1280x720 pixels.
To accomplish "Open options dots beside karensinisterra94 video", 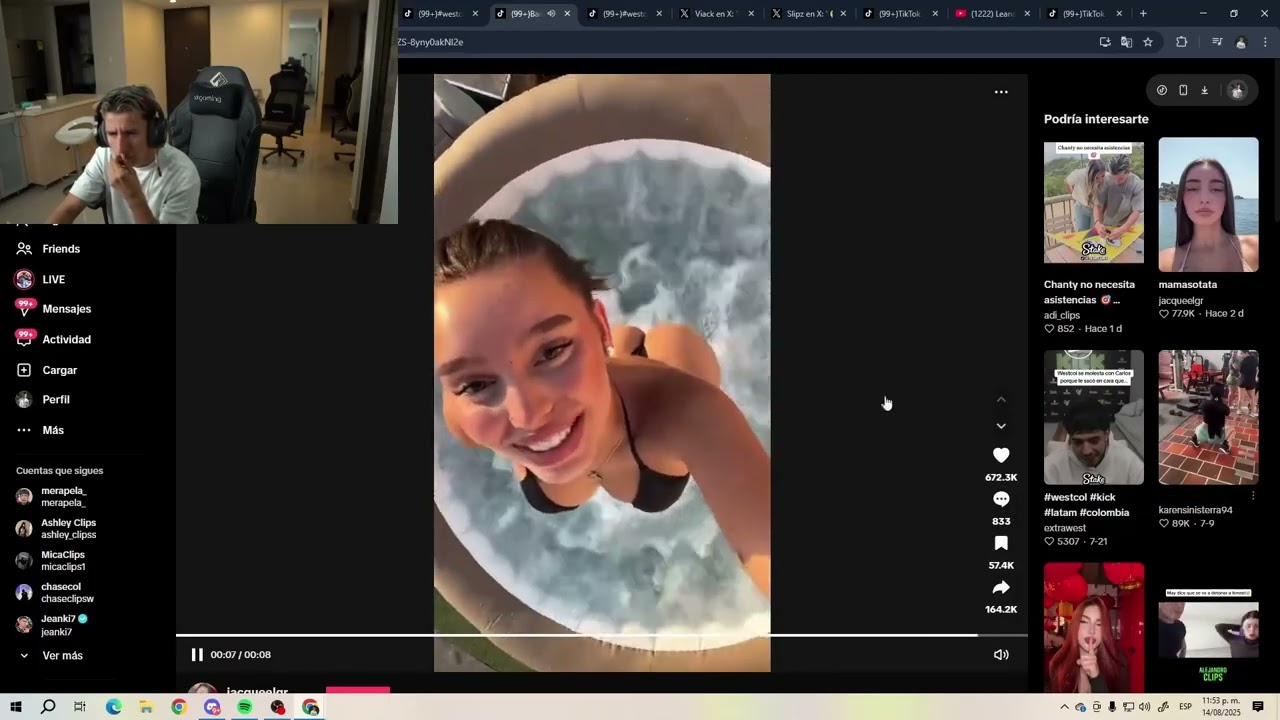I will click(1253, 496).
